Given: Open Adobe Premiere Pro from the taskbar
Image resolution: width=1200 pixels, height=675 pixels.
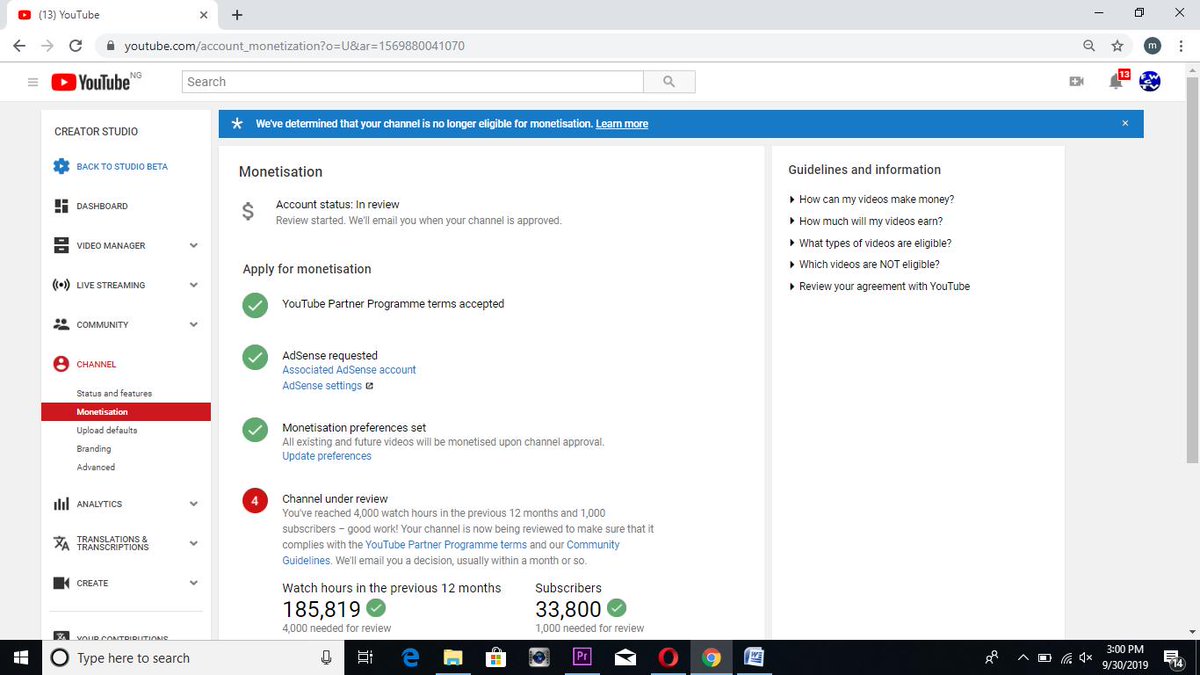Looking at the screenshot, I should point(581,657).
